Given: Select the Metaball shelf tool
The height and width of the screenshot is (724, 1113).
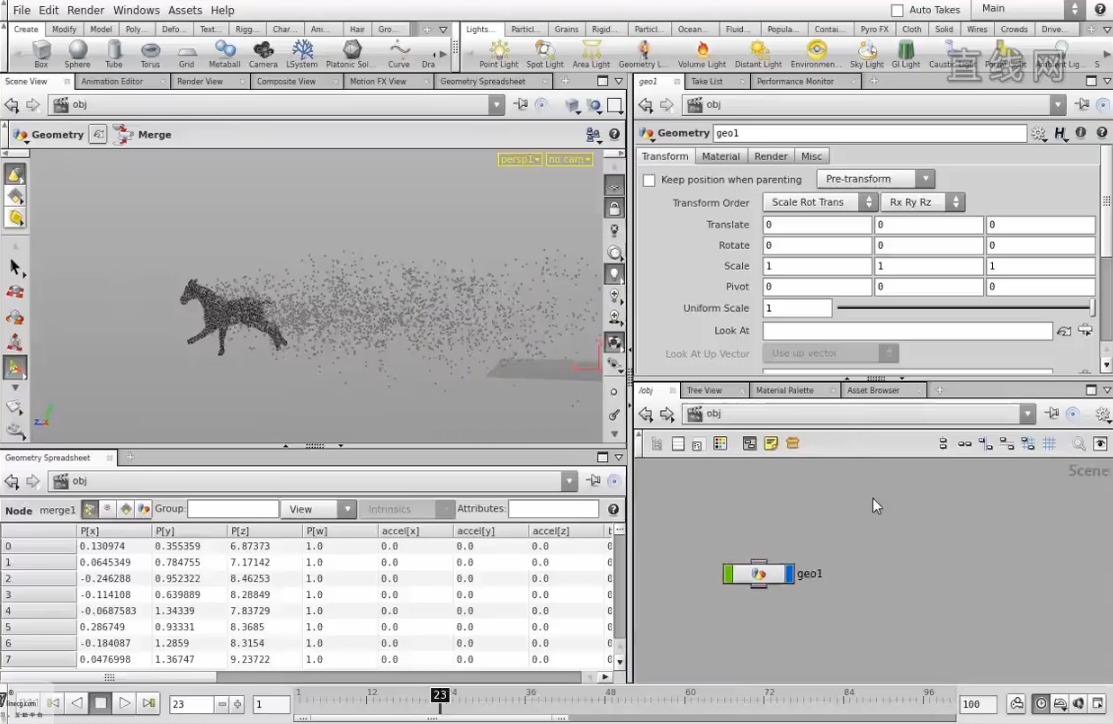Looking at the screenshot, I should pos(224,53).
